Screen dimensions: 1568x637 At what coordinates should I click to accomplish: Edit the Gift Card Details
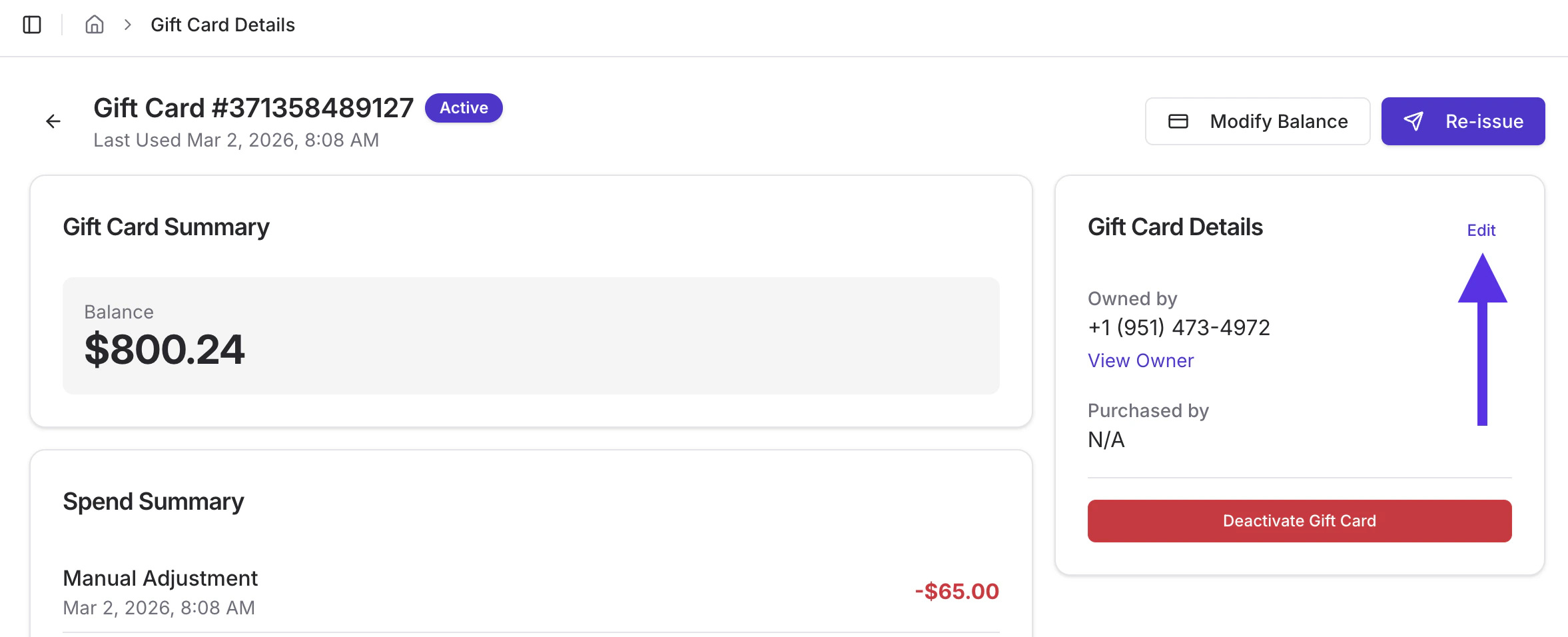click(x=1481, y=231)
